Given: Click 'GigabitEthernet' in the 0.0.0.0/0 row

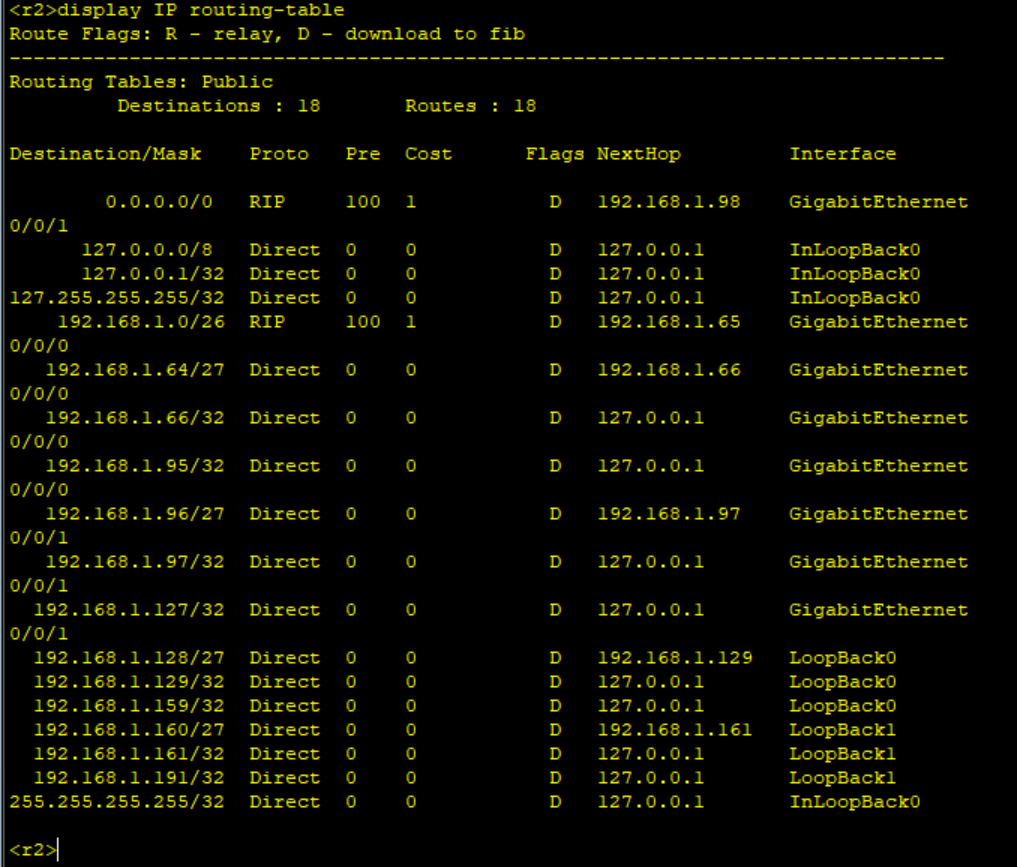Looking at the screenshot, I should click(879, 202).
